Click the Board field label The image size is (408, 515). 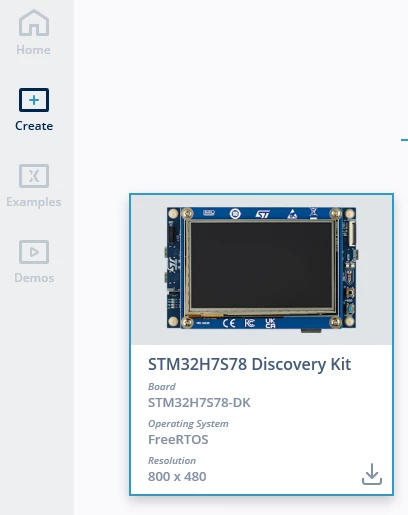click(162, 386)
